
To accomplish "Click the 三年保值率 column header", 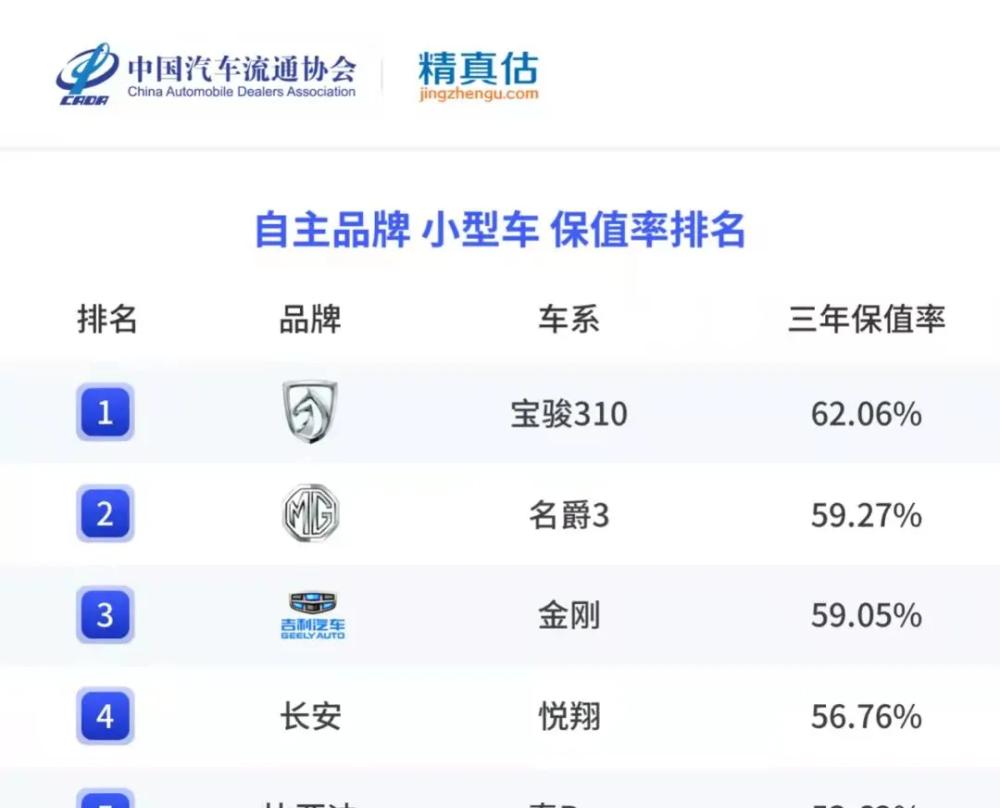I will click(866, 318).
